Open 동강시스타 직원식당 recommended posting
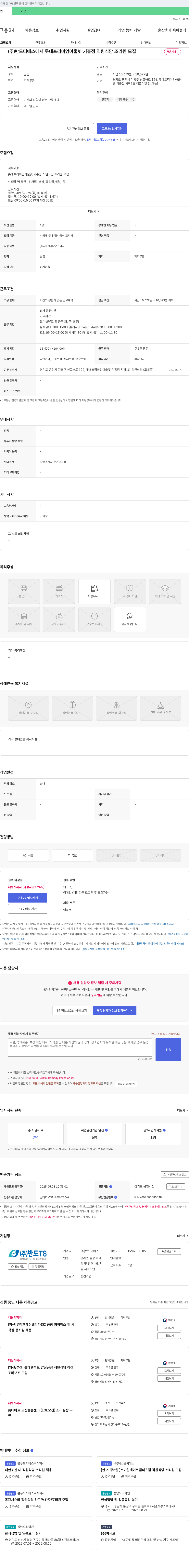This screenshot has width=189, height=1568. pos(37,1500)
